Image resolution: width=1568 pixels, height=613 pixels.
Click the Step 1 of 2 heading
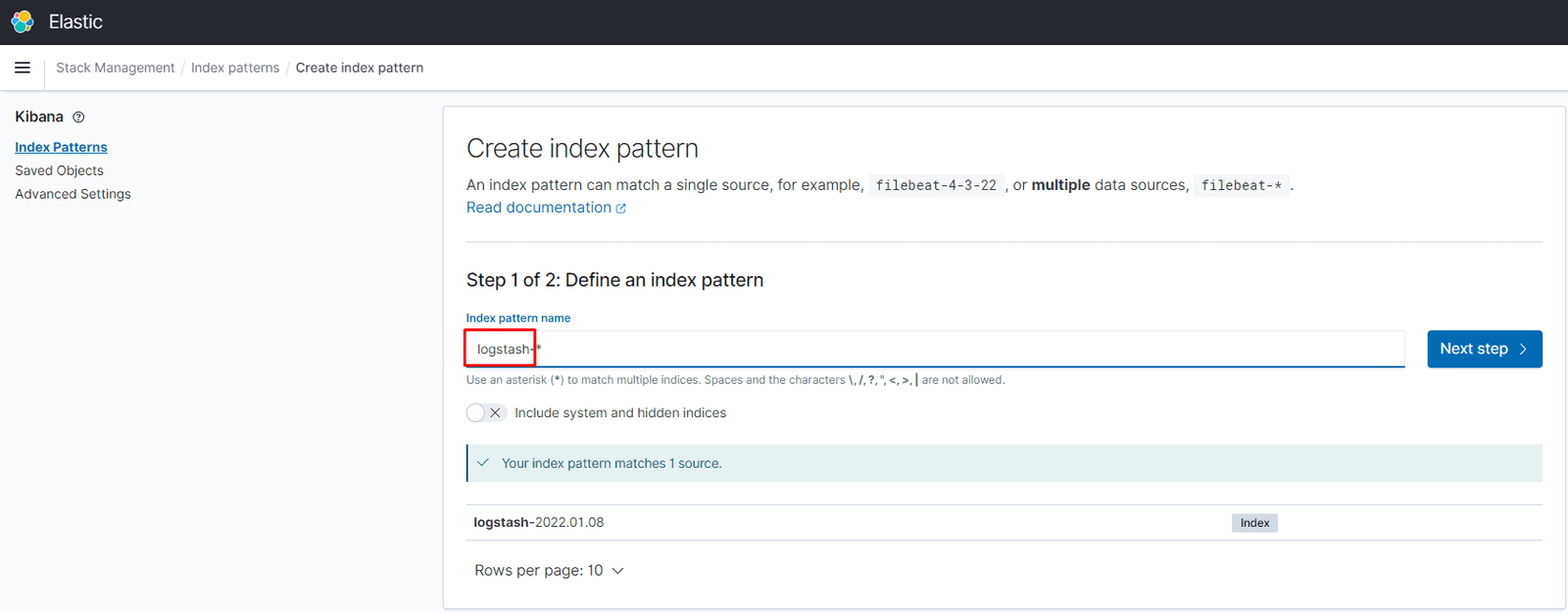click(x=614, y=280)
